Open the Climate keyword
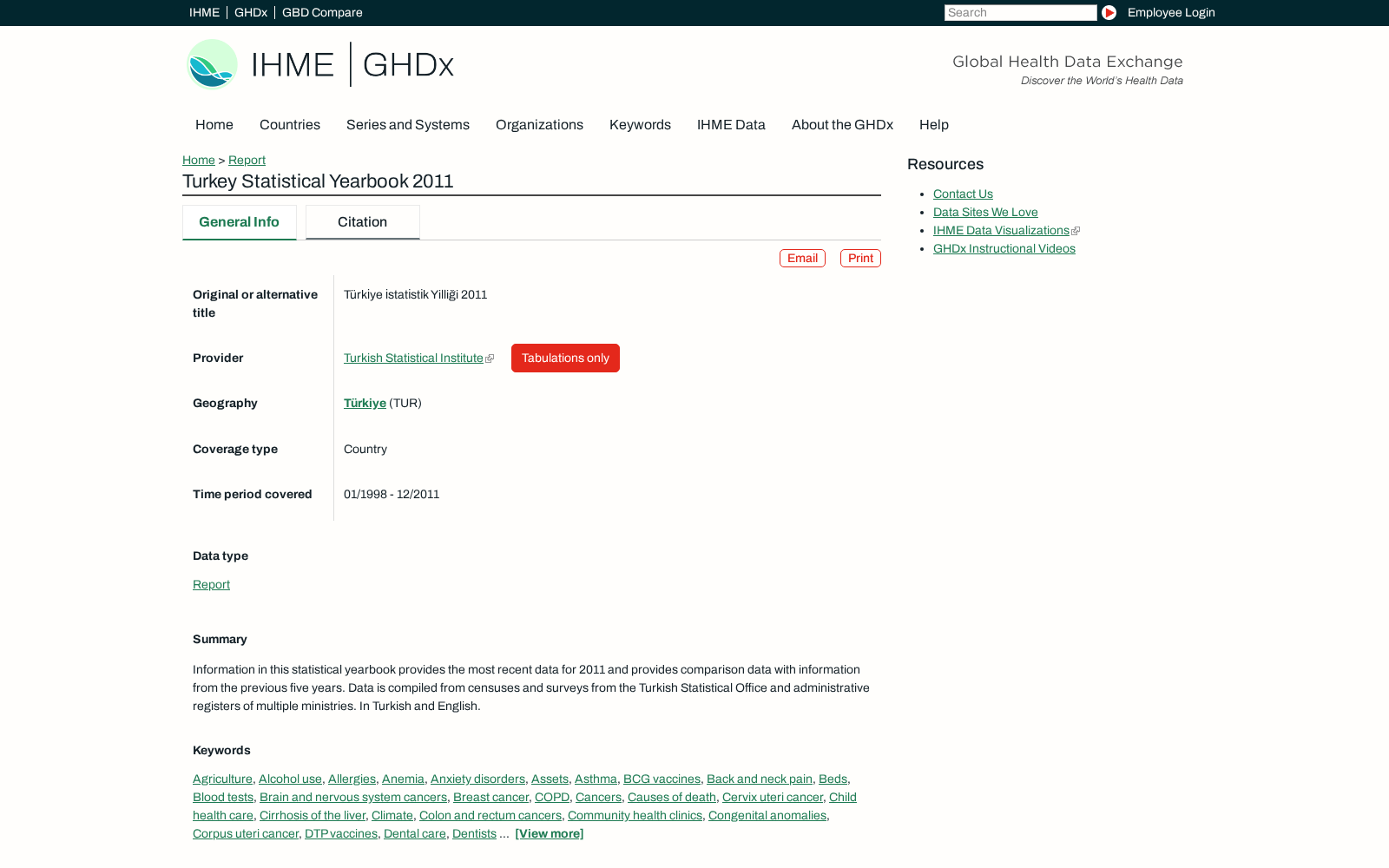 pyautogui.click(x=392, y=816)
